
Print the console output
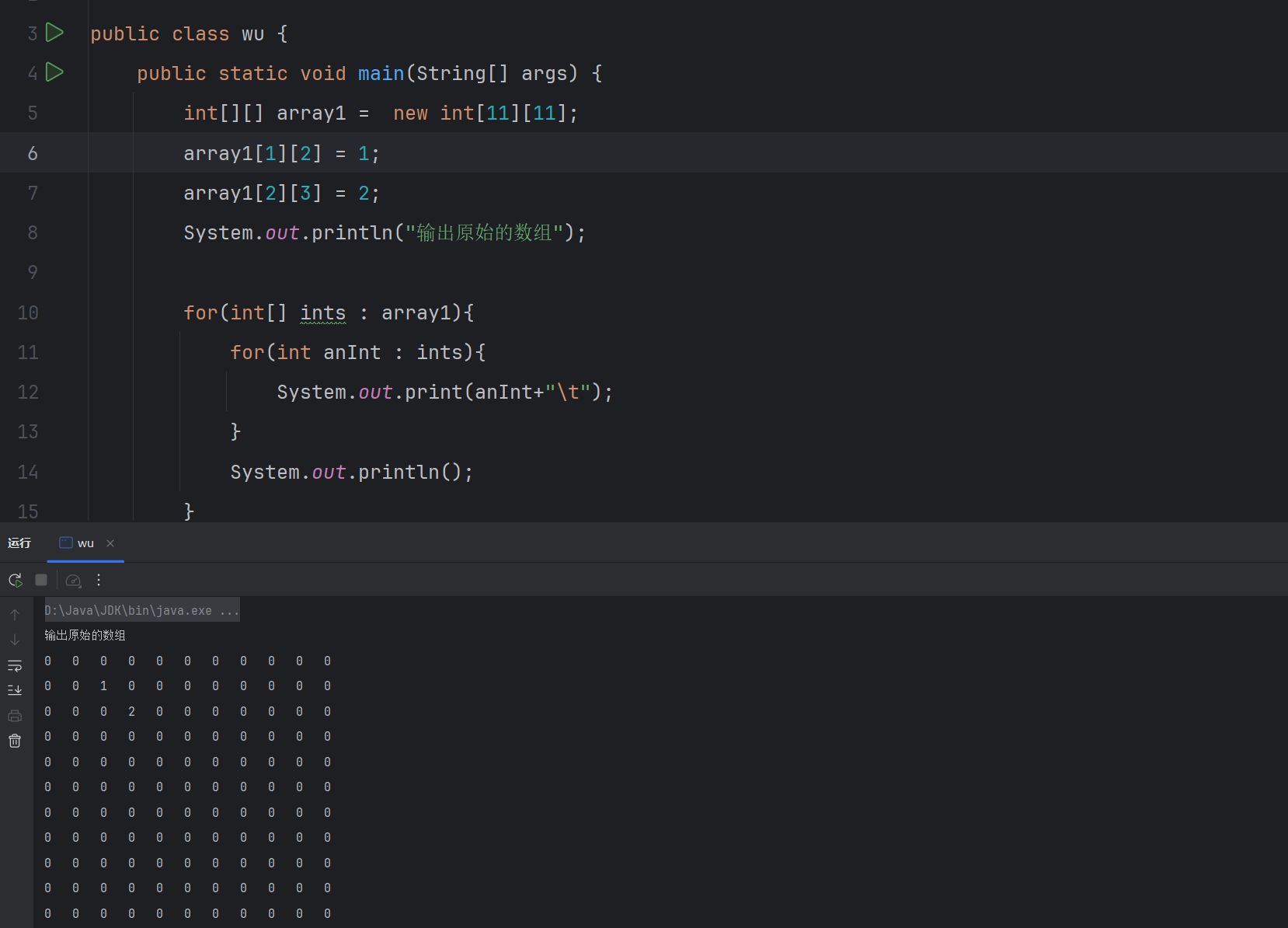(15, 716)
